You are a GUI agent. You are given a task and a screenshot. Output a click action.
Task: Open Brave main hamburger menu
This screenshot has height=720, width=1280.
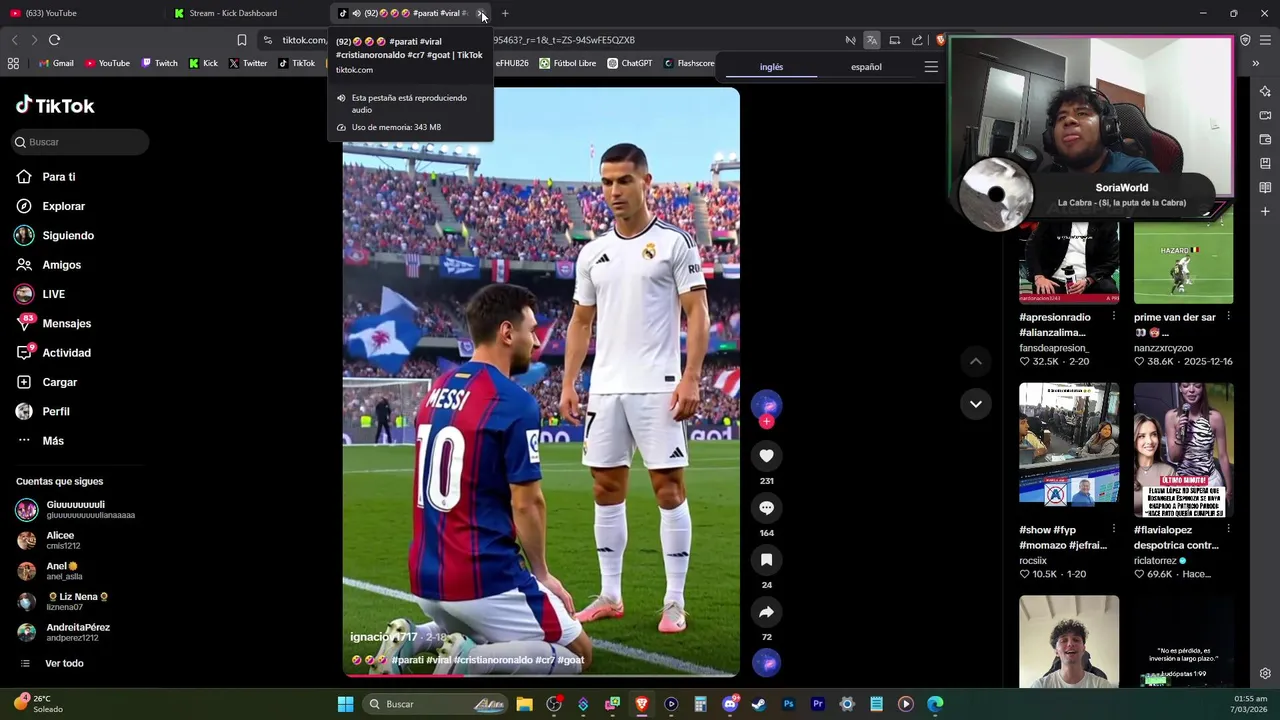tap(1265, 40)
